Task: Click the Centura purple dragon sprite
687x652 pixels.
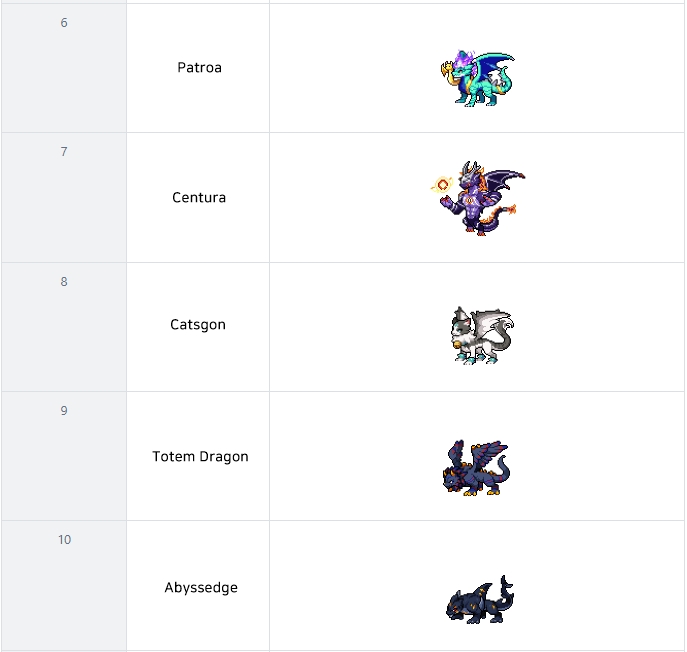Action: click(478, 198)
